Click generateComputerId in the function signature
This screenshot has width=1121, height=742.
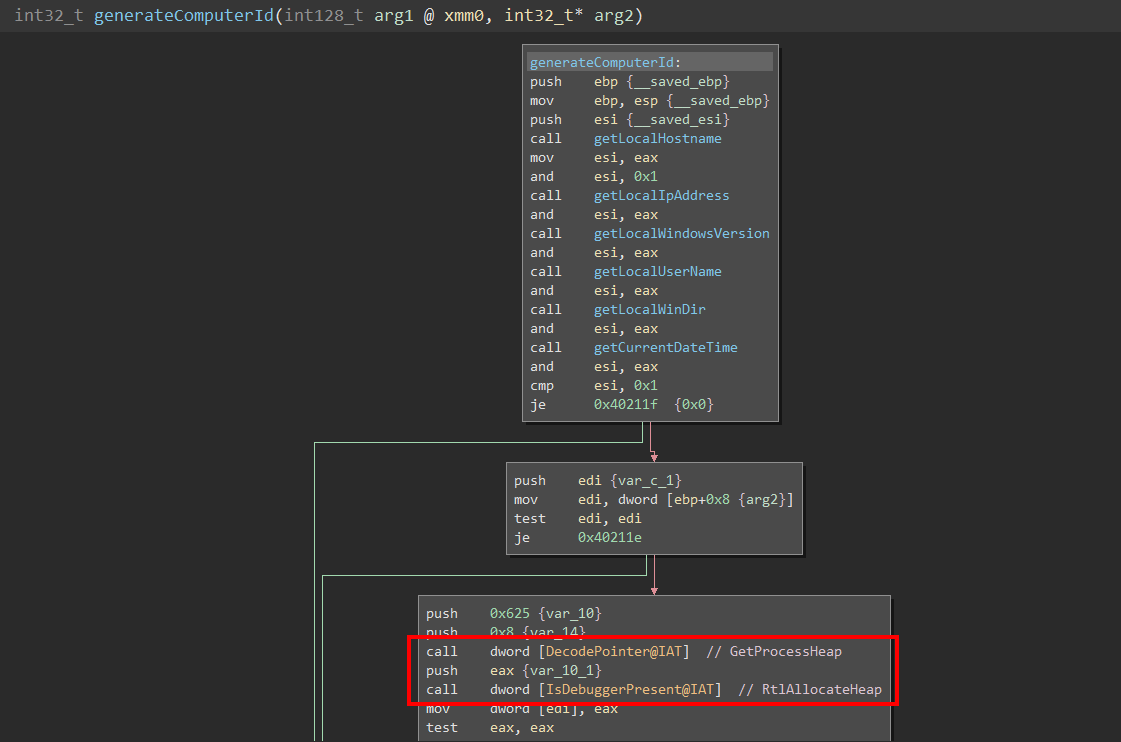[184, 15]
